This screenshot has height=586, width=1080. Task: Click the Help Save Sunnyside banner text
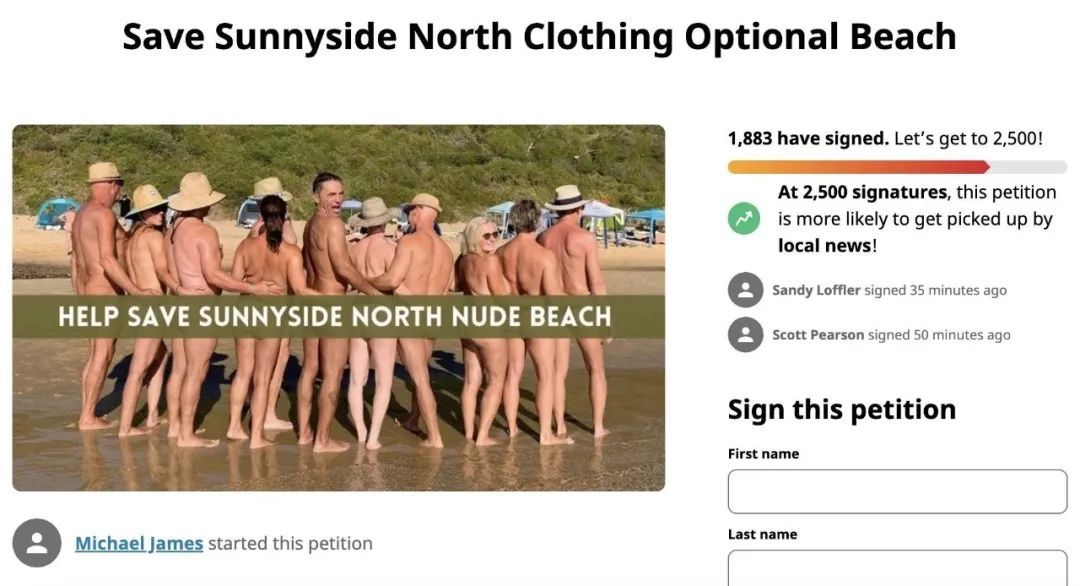click(x=335, y=317)
